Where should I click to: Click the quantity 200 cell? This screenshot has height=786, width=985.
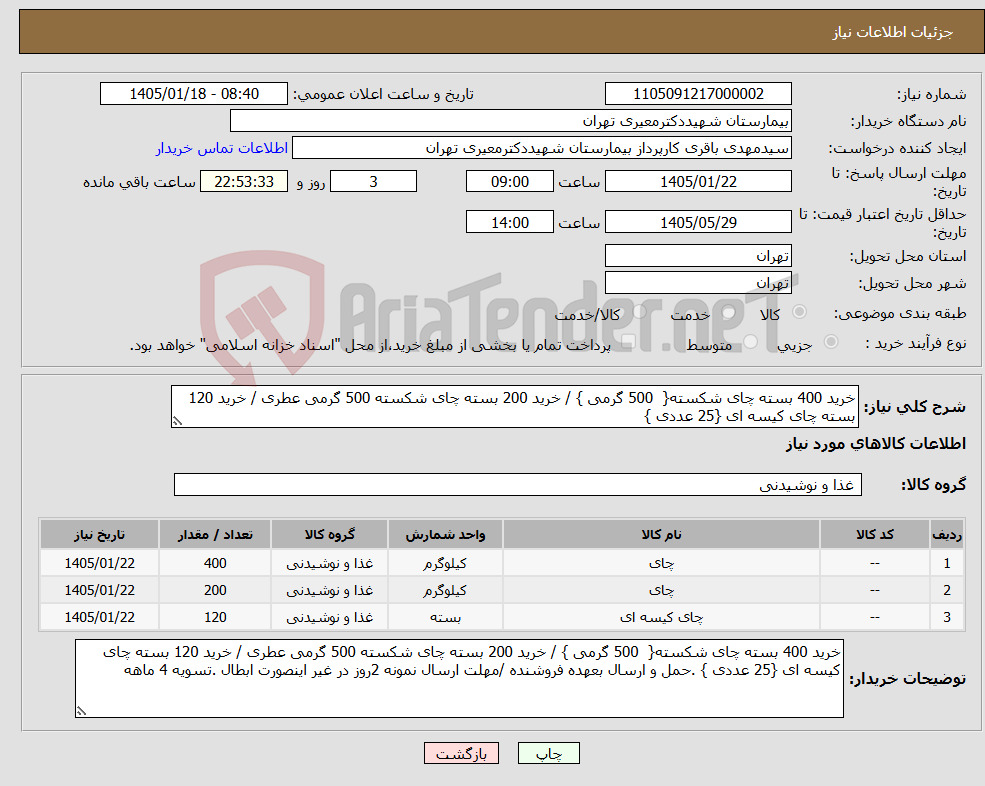click(215, 591)
